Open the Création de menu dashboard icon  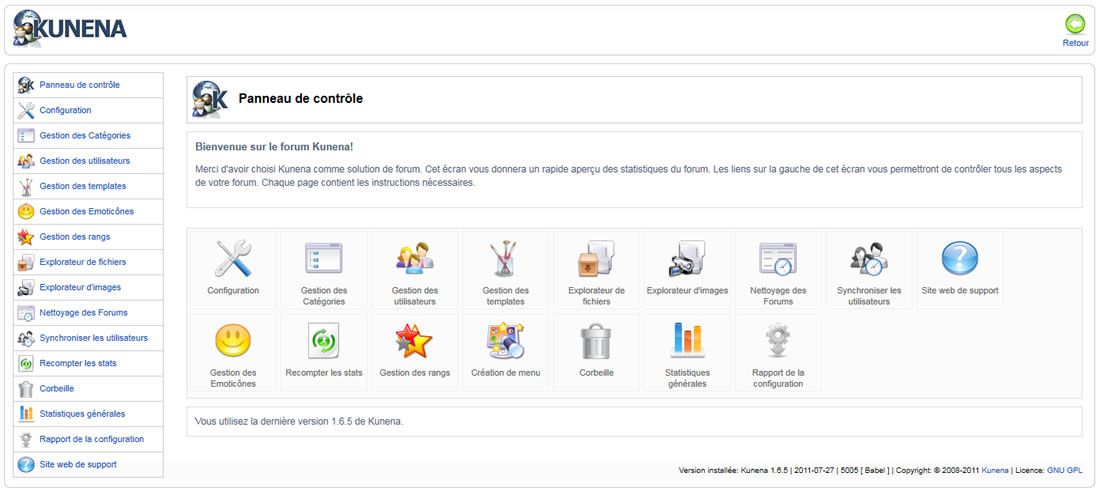point(505,340)
